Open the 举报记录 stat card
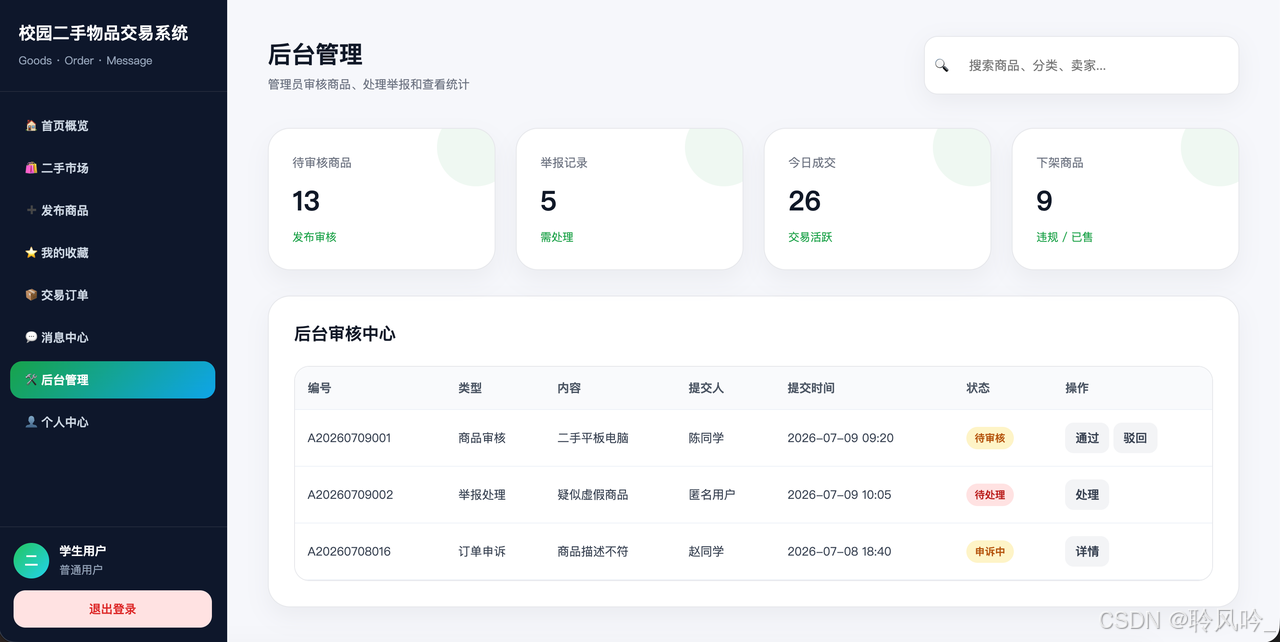This screenshot has height=642, width=1280. (629, 199)
